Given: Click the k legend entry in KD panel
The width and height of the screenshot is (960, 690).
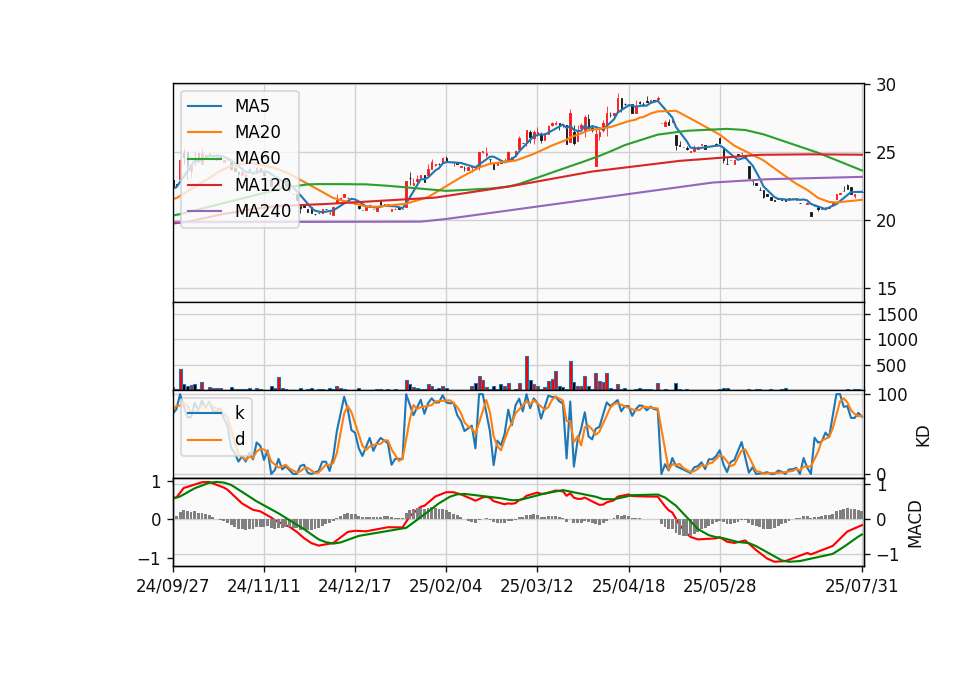Looking at the screenshot, I should (x=239, y=413).
